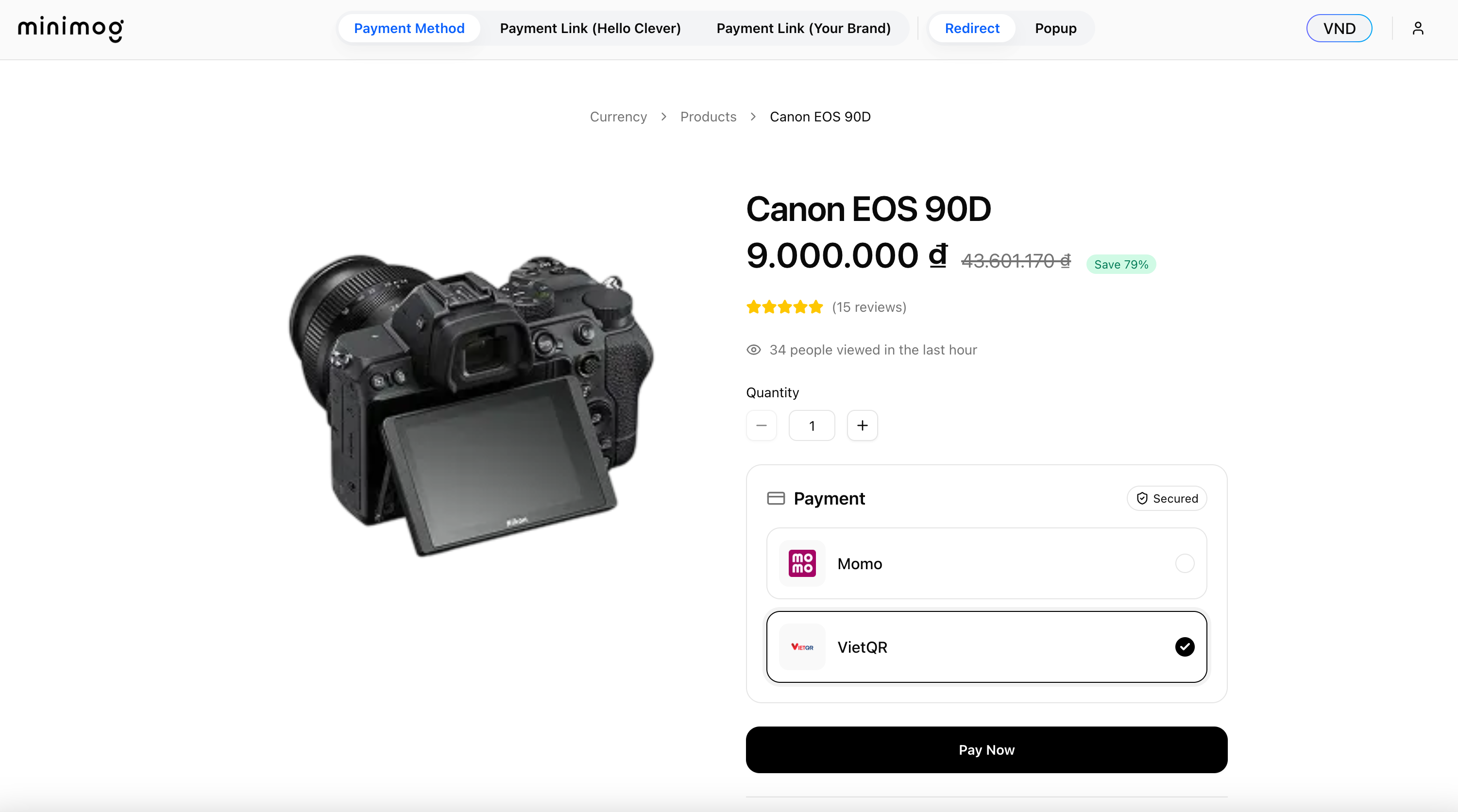Click inside the quantity input field
Screen dimensions: 1458x812
[x=812, y=425]
